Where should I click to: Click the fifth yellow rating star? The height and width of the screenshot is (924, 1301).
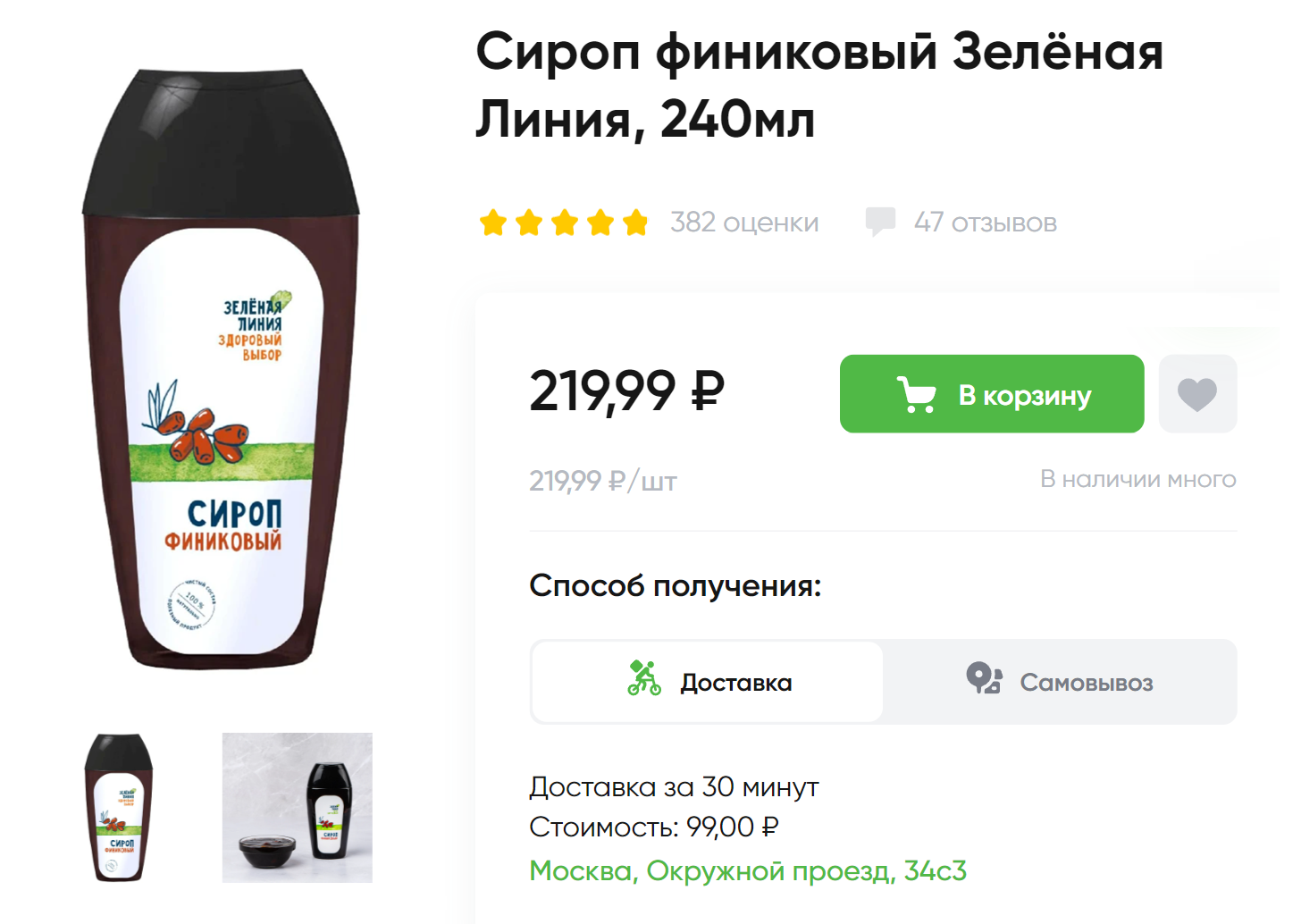[x=635, y=223]
